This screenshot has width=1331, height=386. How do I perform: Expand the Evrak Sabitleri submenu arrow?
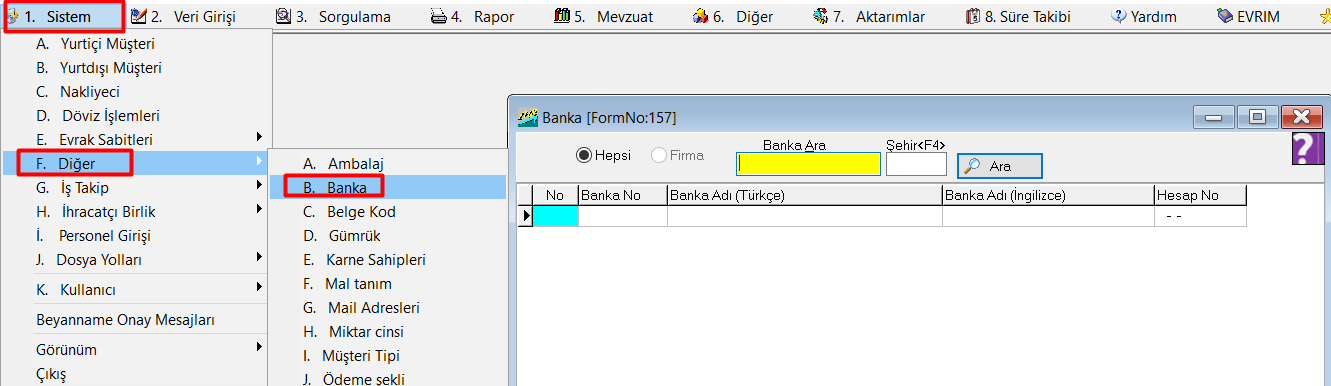pyautogui.click(x=259, y=136)
